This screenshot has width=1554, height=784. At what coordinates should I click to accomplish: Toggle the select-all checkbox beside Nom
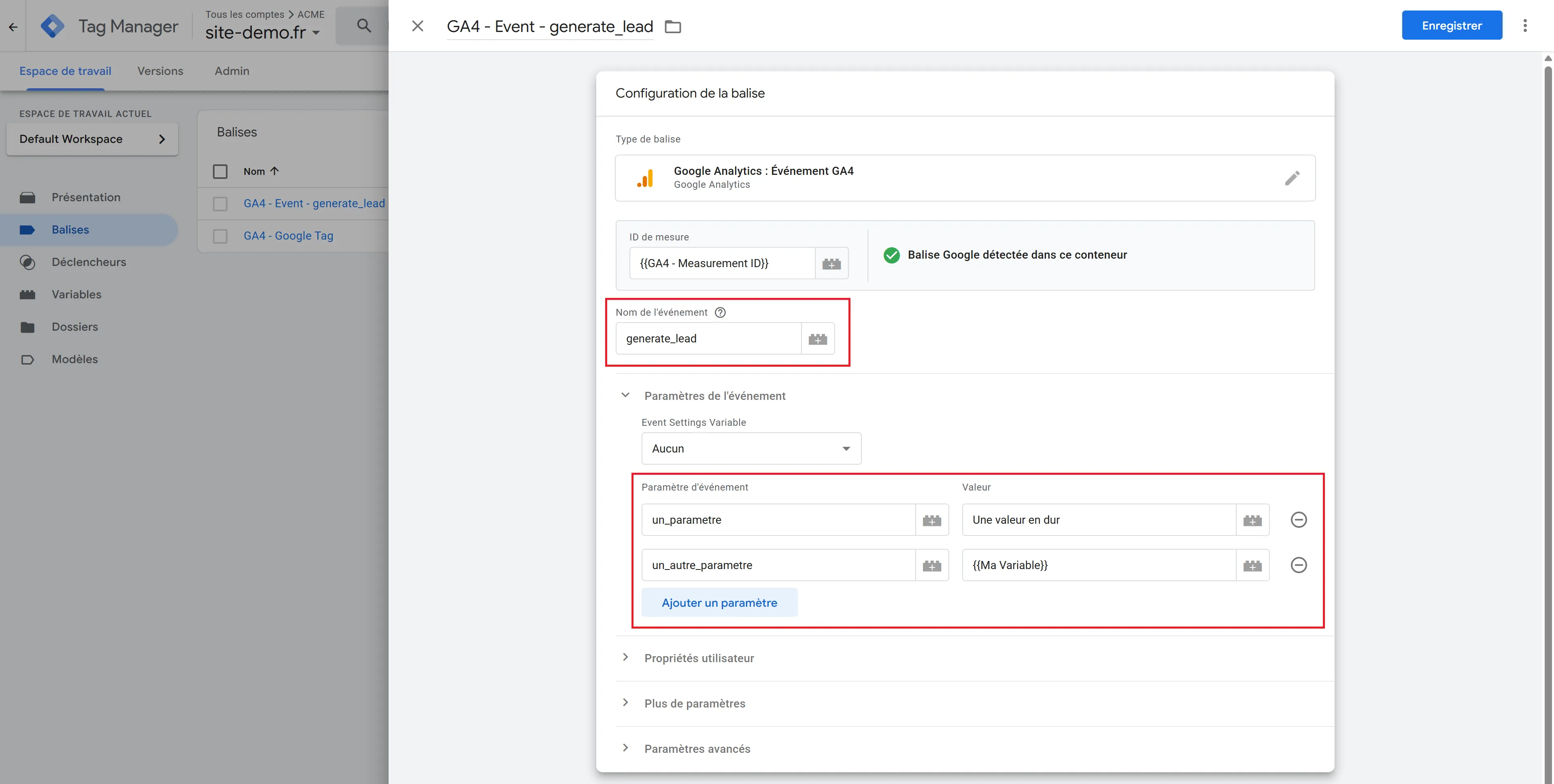[220, 171]
